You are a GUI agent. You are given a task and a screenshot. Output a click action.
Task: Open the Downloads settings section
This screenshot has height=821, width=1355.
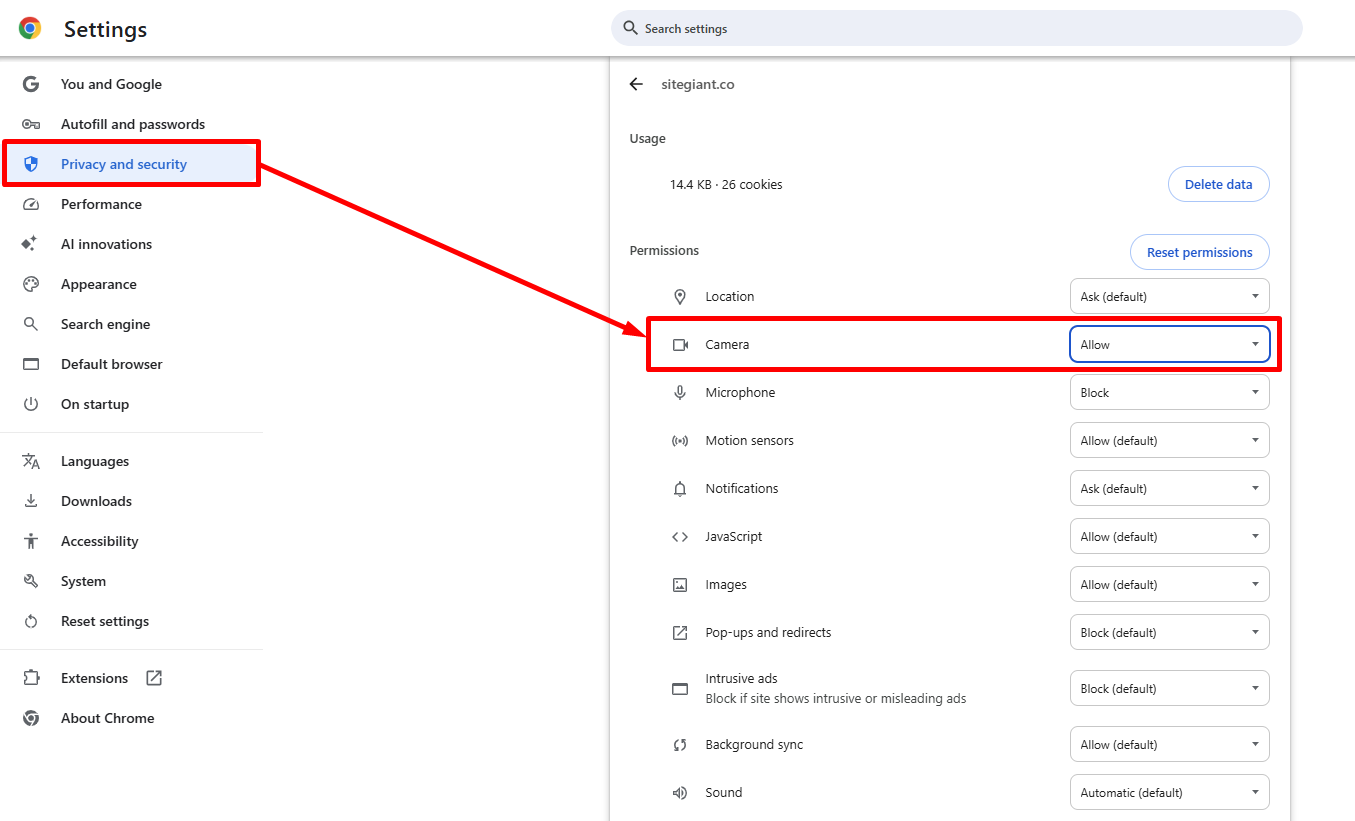(96, 501)
